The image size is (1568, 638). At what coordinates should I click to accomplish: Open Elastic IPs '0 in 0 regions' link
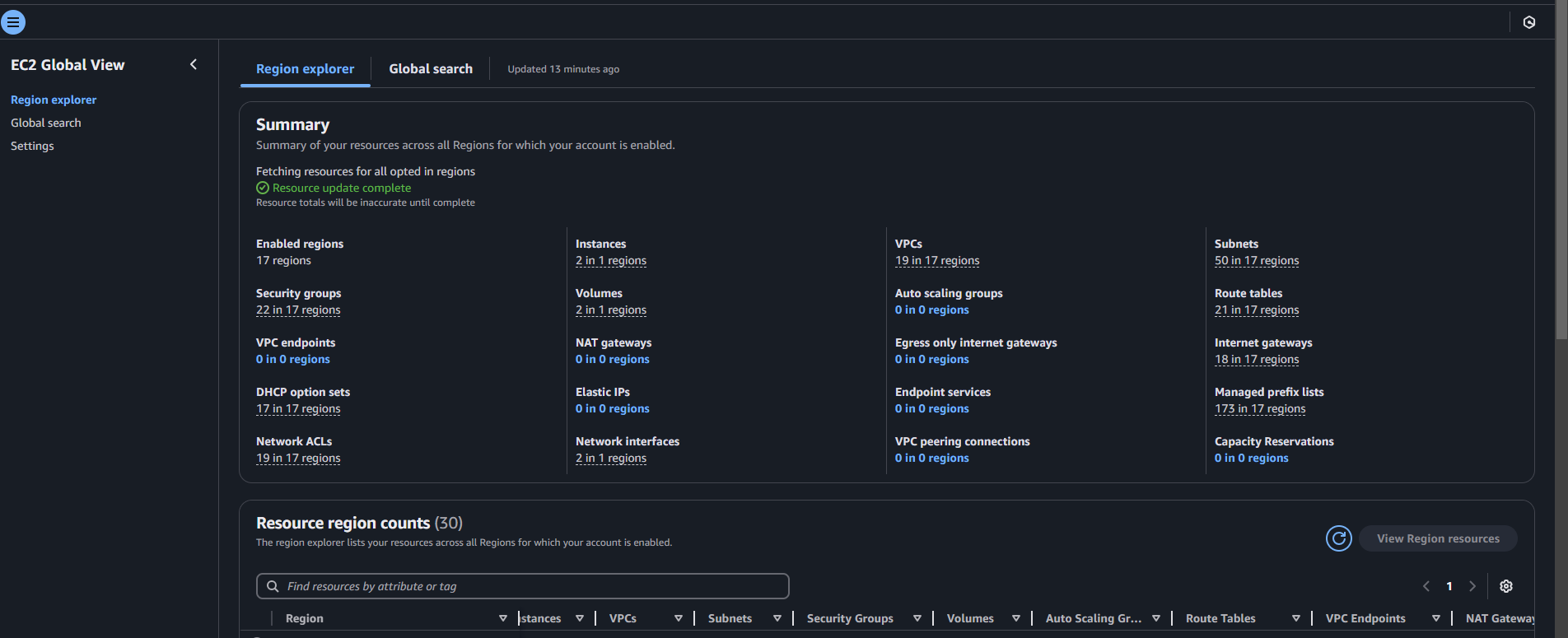pos(613,408)
